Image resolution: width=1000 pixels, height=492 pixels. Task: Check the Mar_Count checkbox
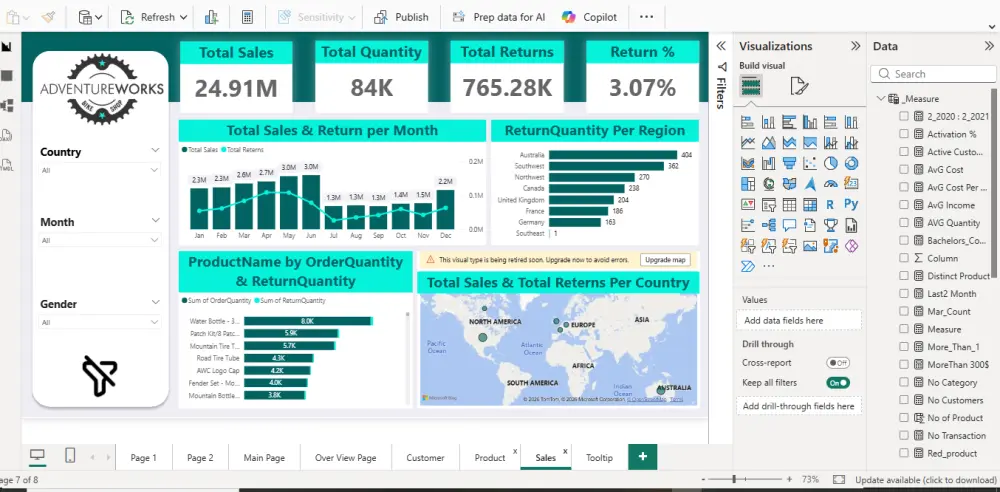coord(904,311)
